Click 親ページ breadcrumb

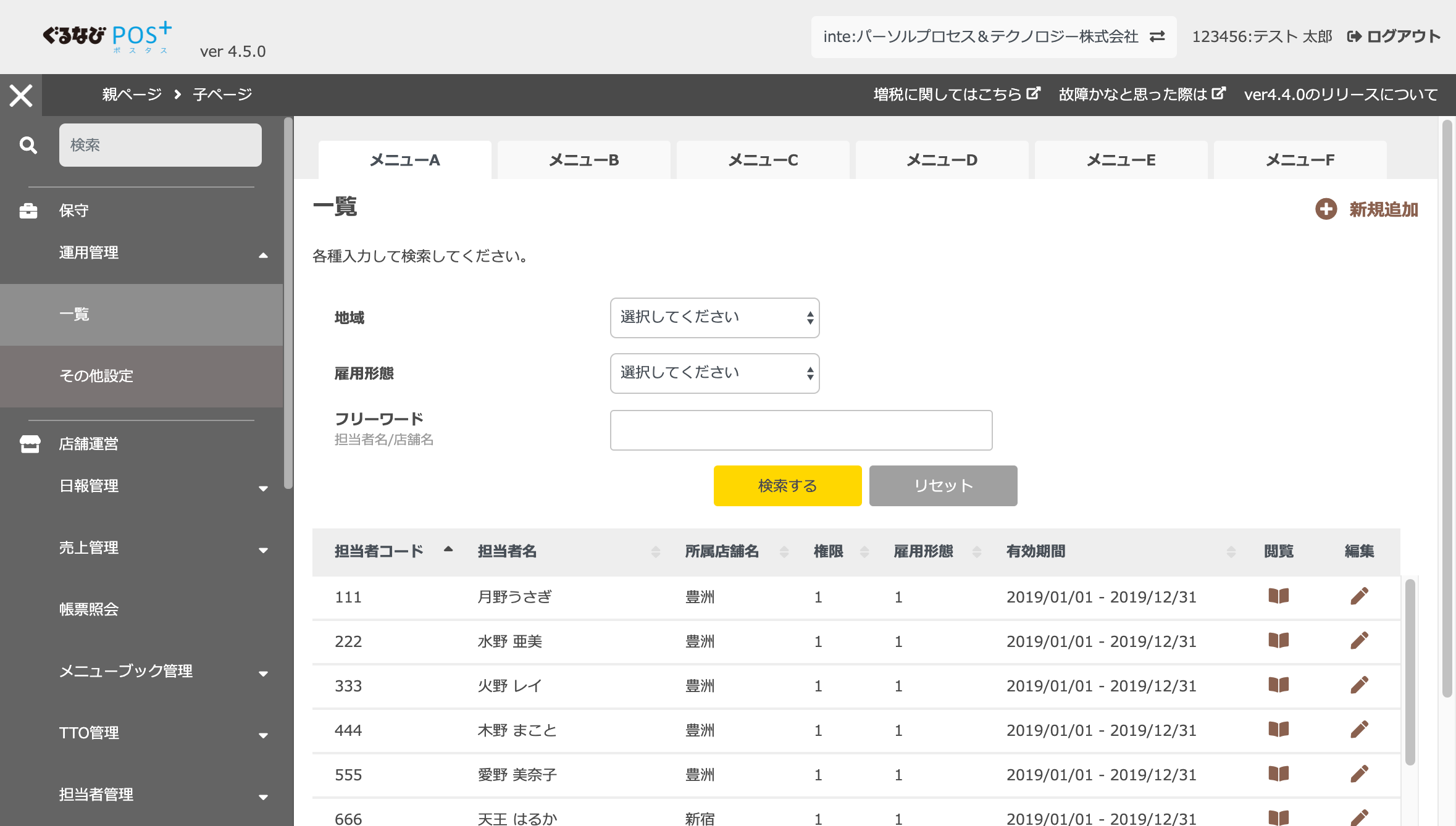132,94
